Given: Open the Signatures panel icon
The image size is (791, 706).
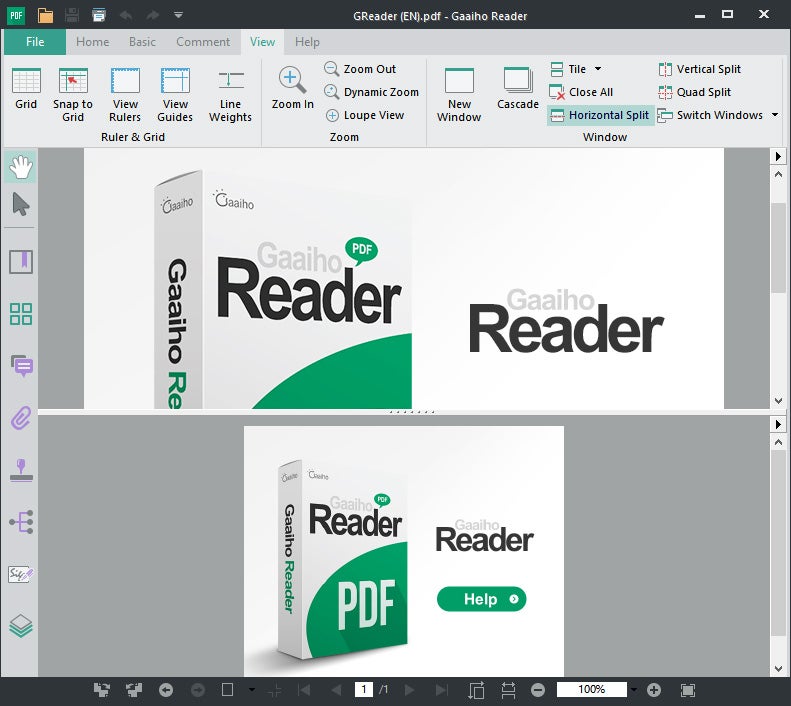Looking at the screenshot, I should tap(20, 574).
